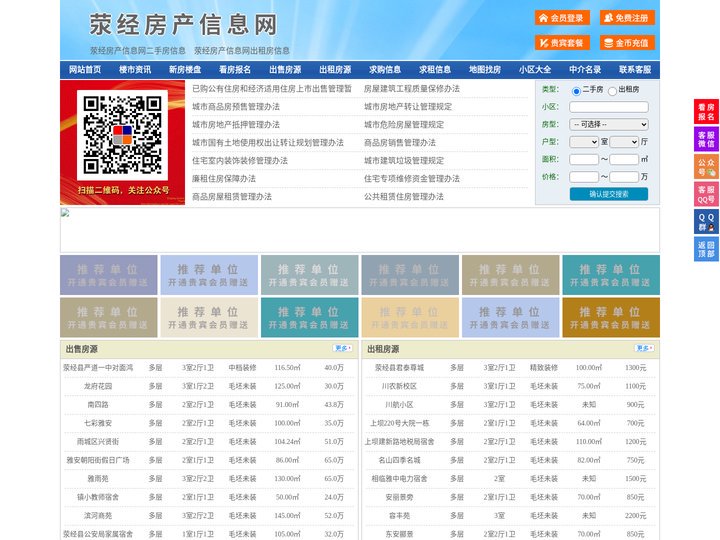Open rental listing 名山四季名城

coord(399,460)
